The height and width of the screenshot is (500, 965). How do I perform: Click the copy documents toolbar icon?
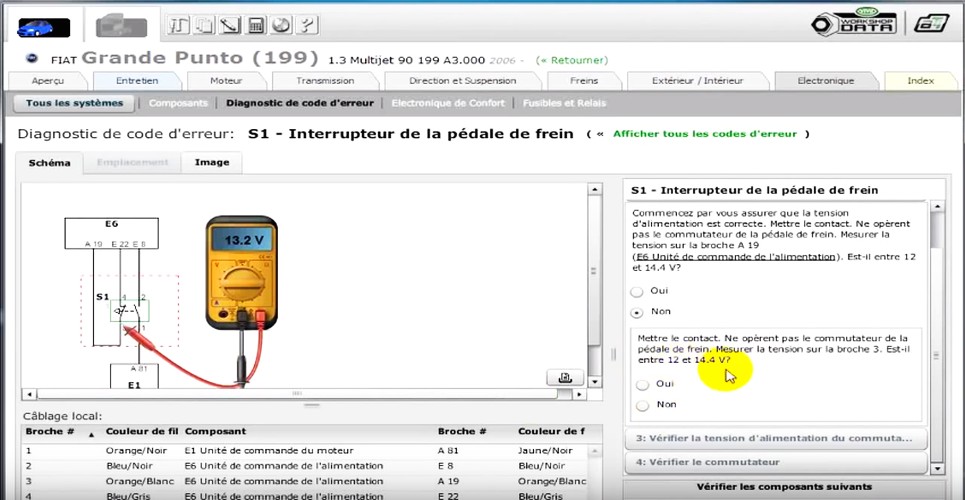[x=204, y=25]
